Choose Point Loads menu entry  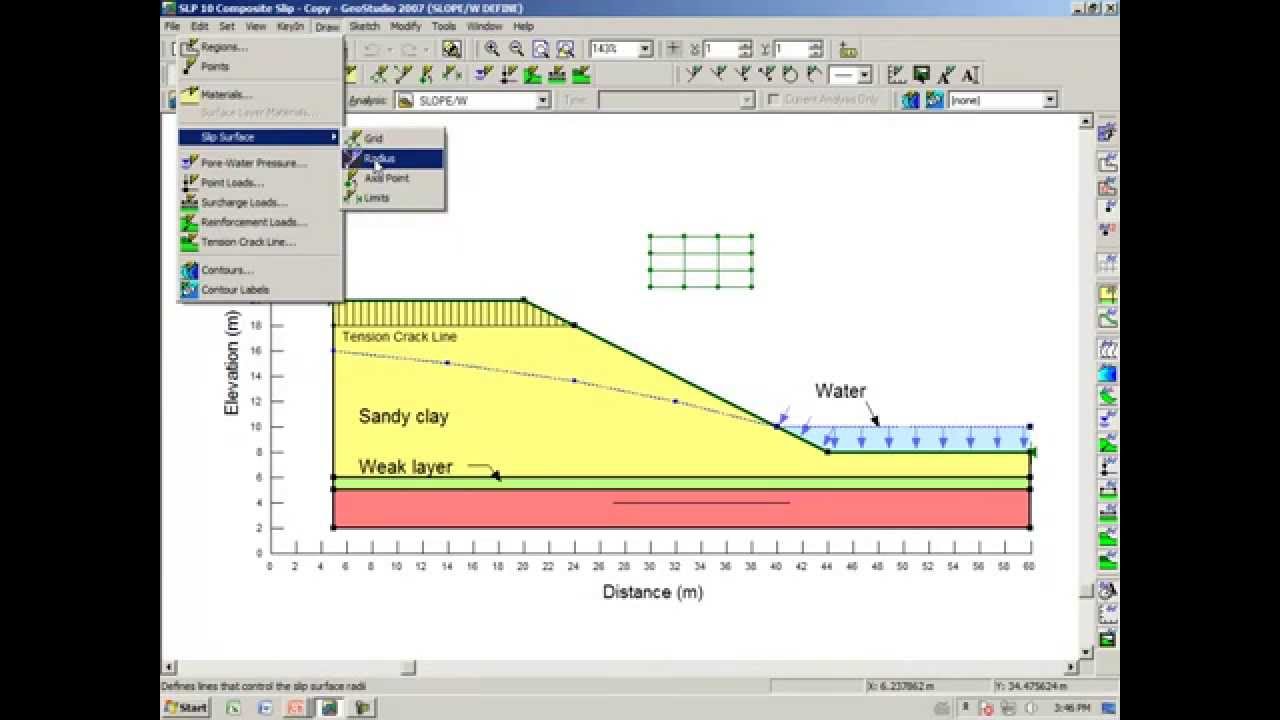(260, 183)
